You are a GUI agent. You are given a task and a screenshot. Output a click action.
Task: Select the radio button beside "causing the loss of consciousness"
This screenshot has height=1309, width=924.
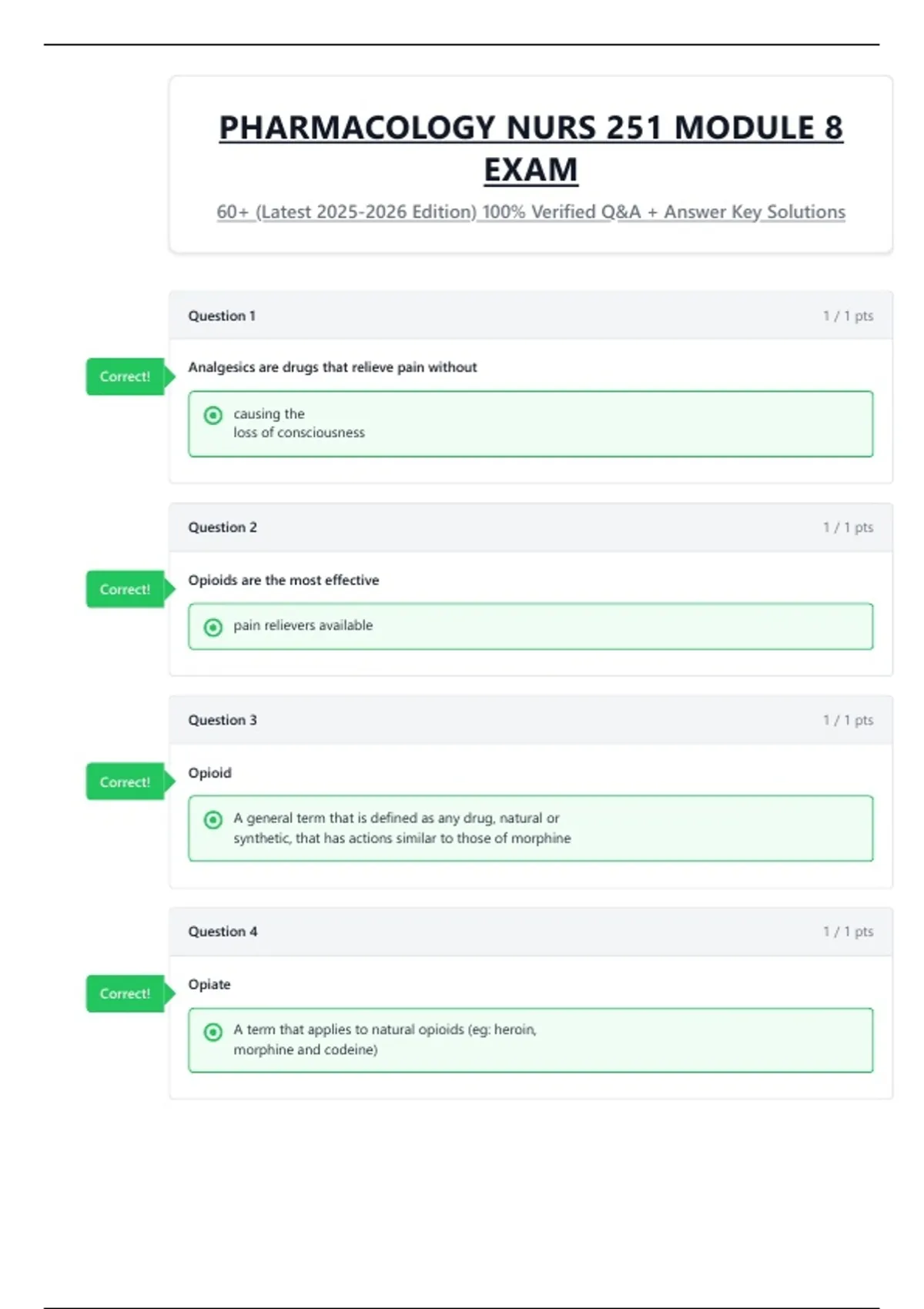[x=213, y=416]
